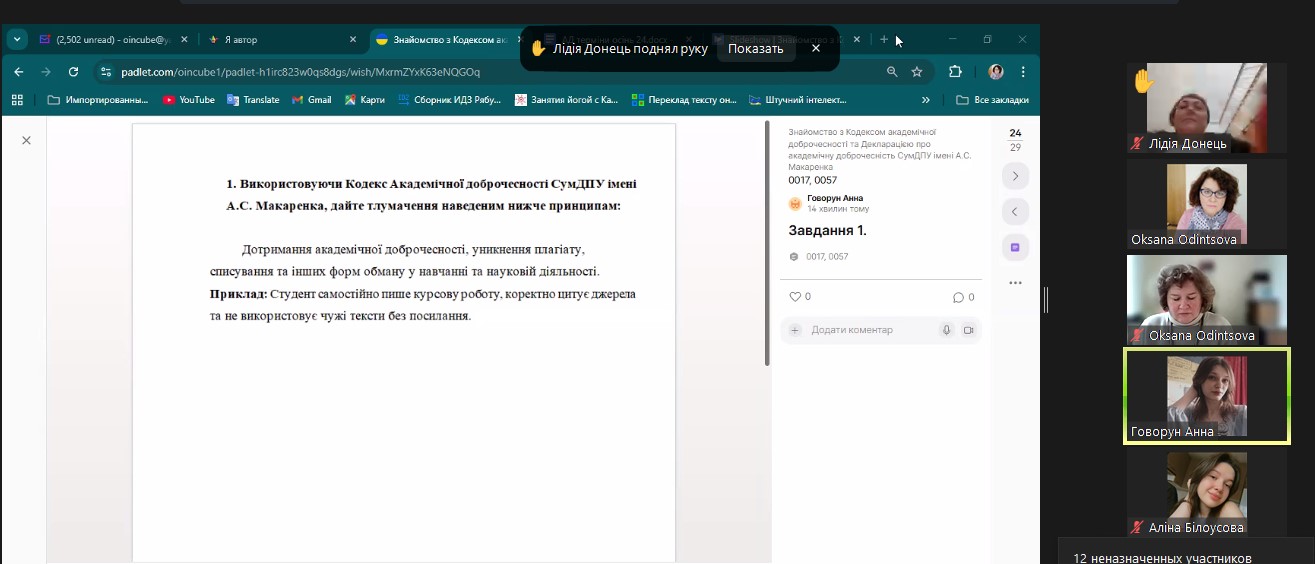Click plus icon in comment box
1315x564 pixels.
point(795,330)
